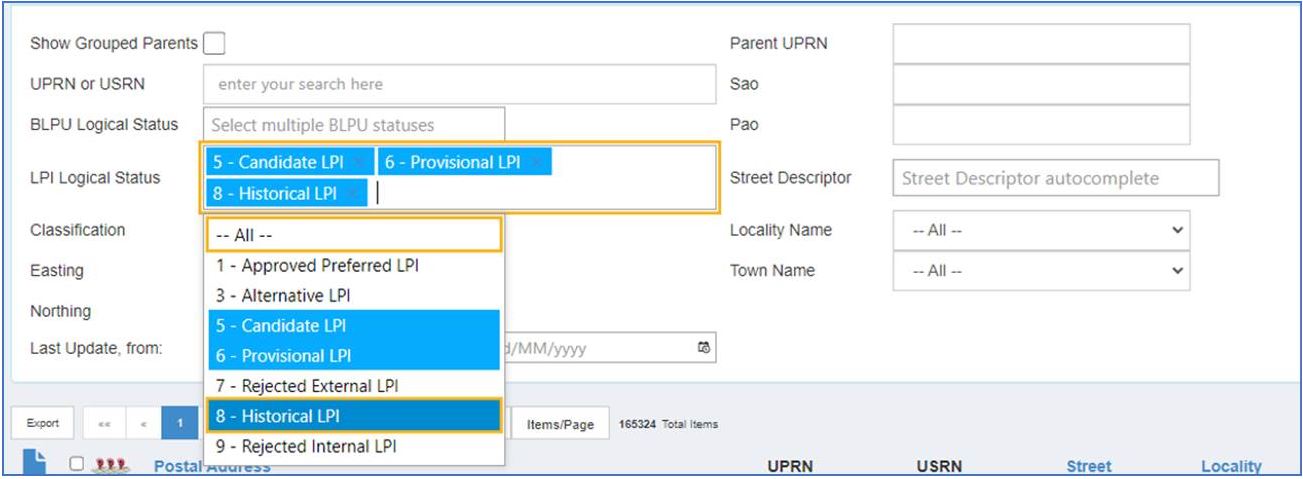Open the BLPU Logical Status multi-select
The height and width of the screenshot is (479, 1303).
tap(354, 125)
